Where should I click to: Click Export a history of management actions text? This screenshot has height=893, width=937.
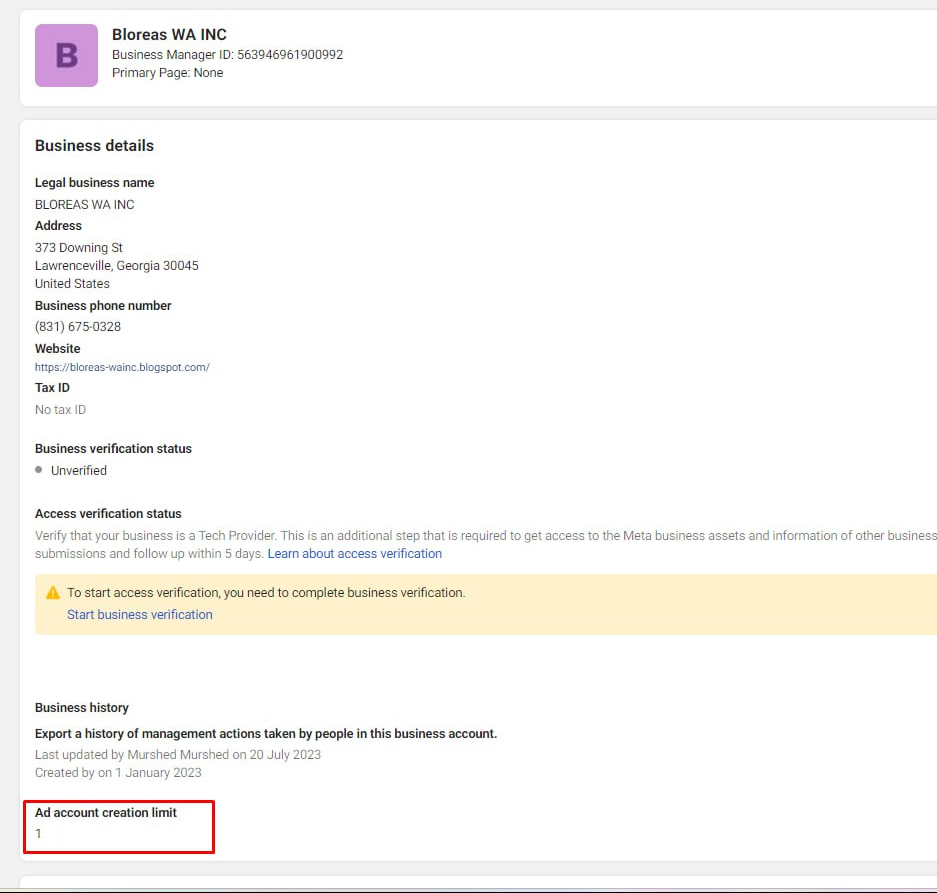point(266,733)
